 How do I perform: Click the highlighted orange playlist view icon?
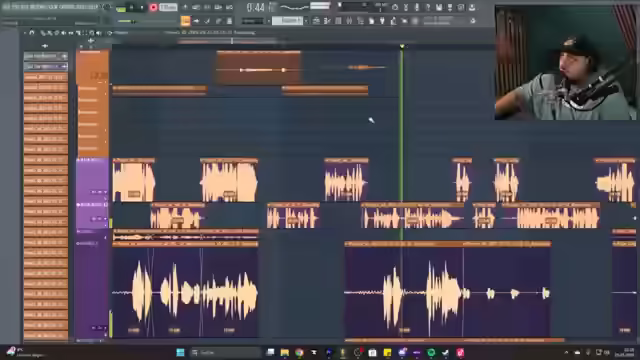pyautogui.click(x=185, y=20)
